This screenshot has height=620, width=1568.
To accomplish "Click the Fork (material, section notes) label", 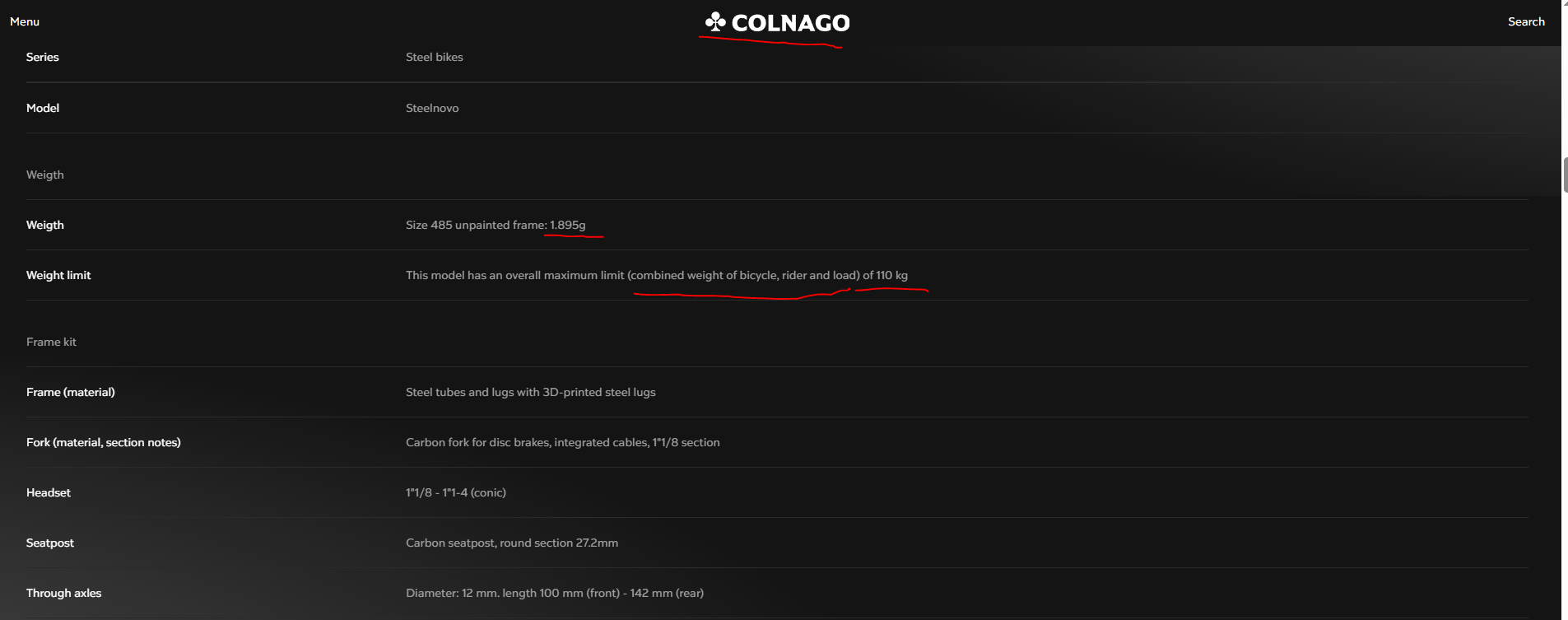I will point(104,442).
